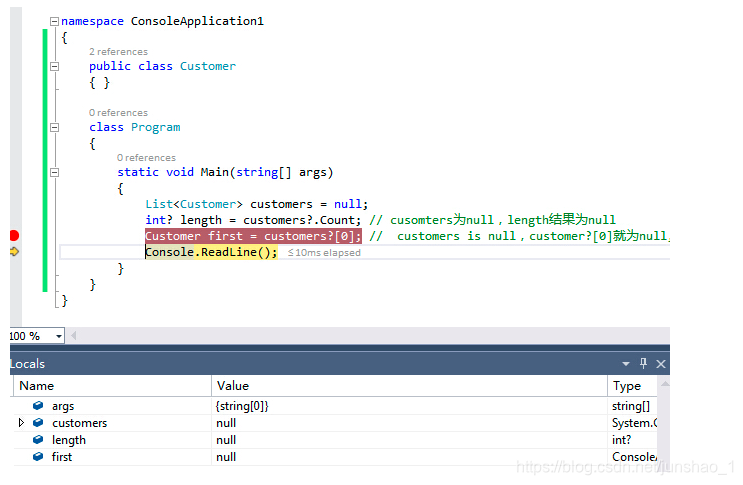Collapse the Main method block

[x=54, y=172]
